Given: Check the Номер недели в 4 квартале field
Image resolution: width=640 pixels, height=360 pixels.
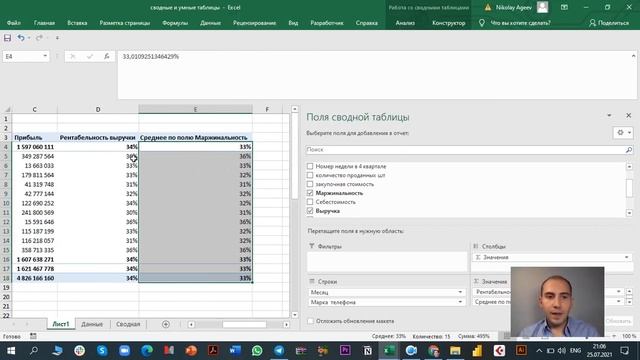Looking at the screenshot, I should [310, 166].
